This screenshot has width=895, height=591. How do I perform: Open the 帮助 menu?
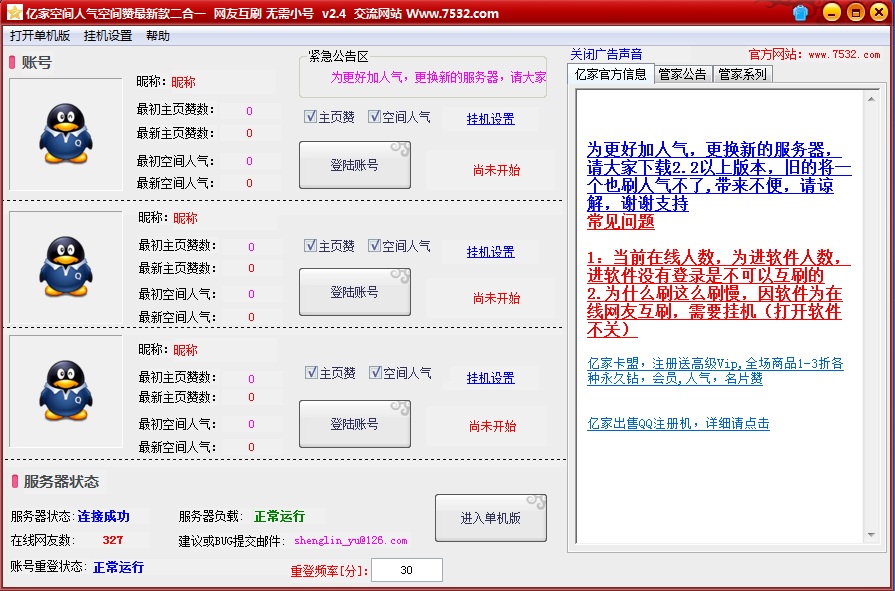[x=158, y=36]
